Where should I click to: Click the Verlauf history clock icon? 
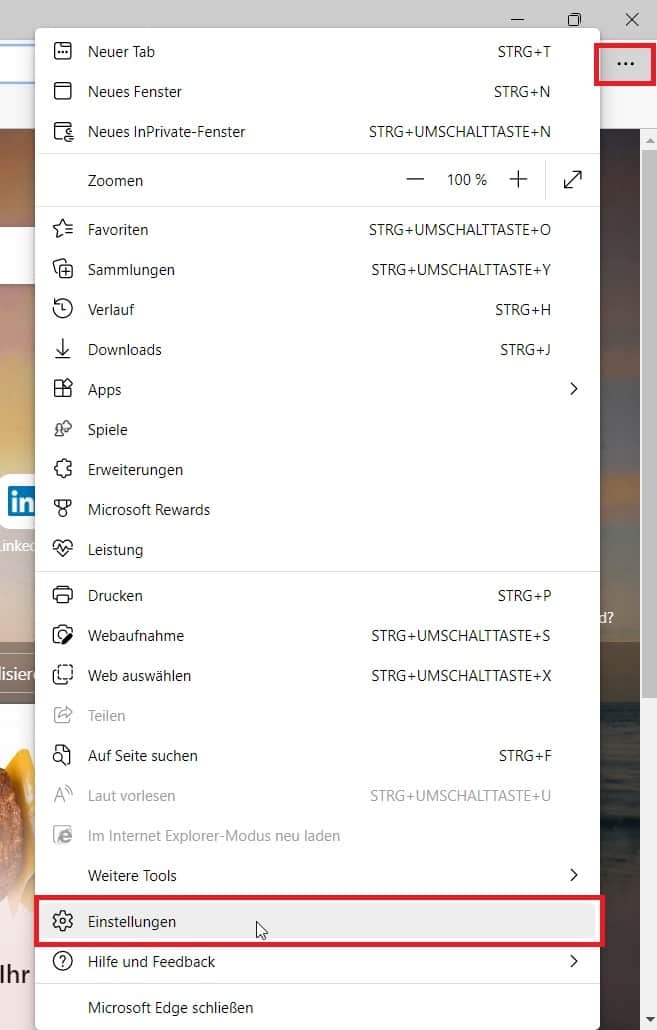tap(63, 309)
